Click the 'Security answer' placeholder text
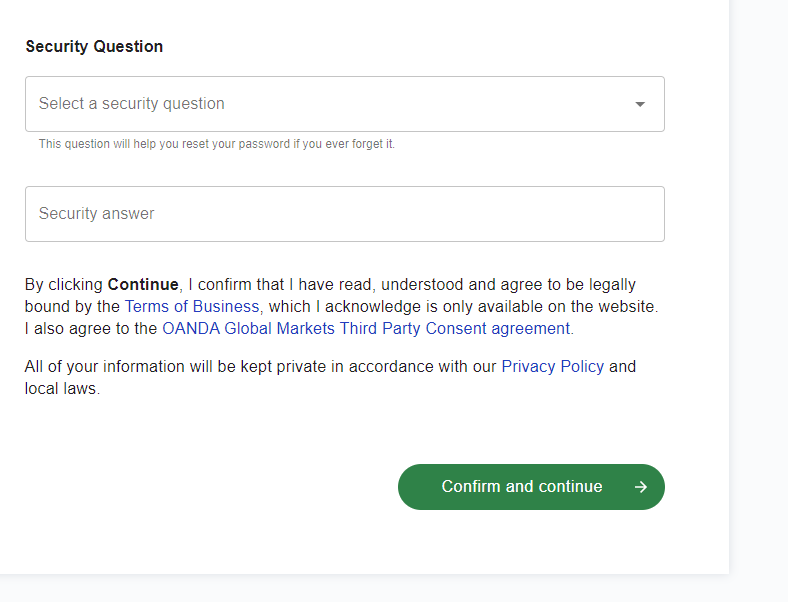The width and height of the screenshot is (788, 602). 96,214
